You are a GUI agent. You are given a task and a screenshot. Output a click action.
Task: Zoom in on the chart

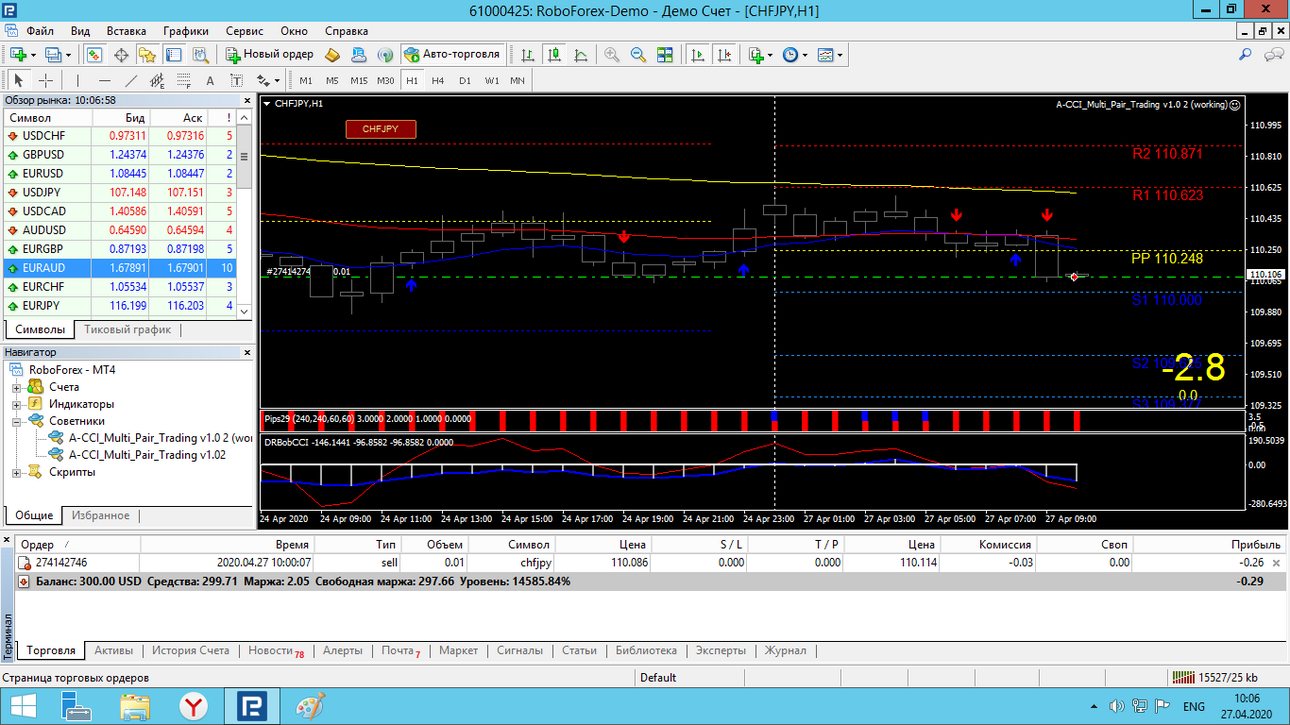(x=612, y=54)
